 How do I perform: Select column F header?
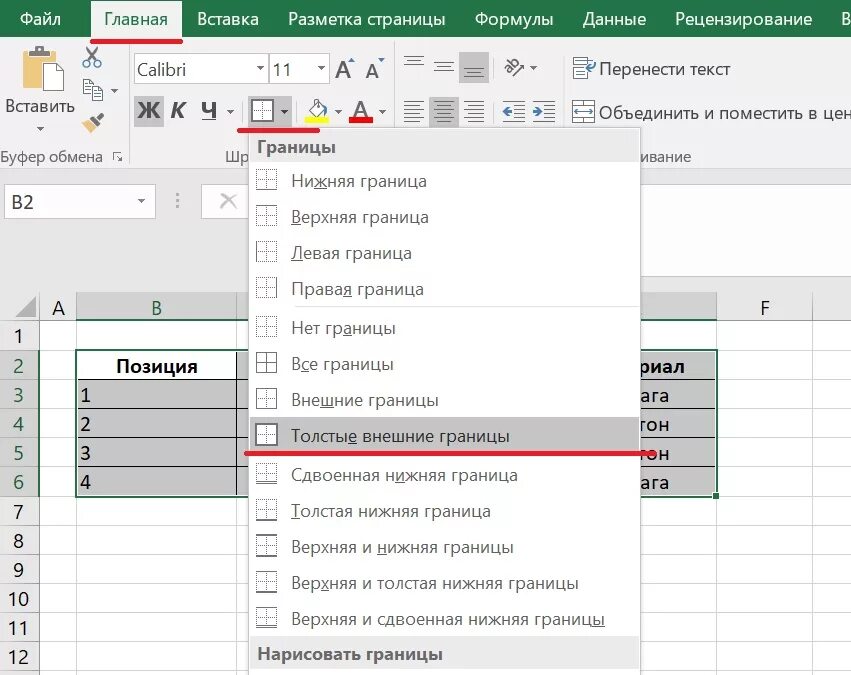[765, 308]
